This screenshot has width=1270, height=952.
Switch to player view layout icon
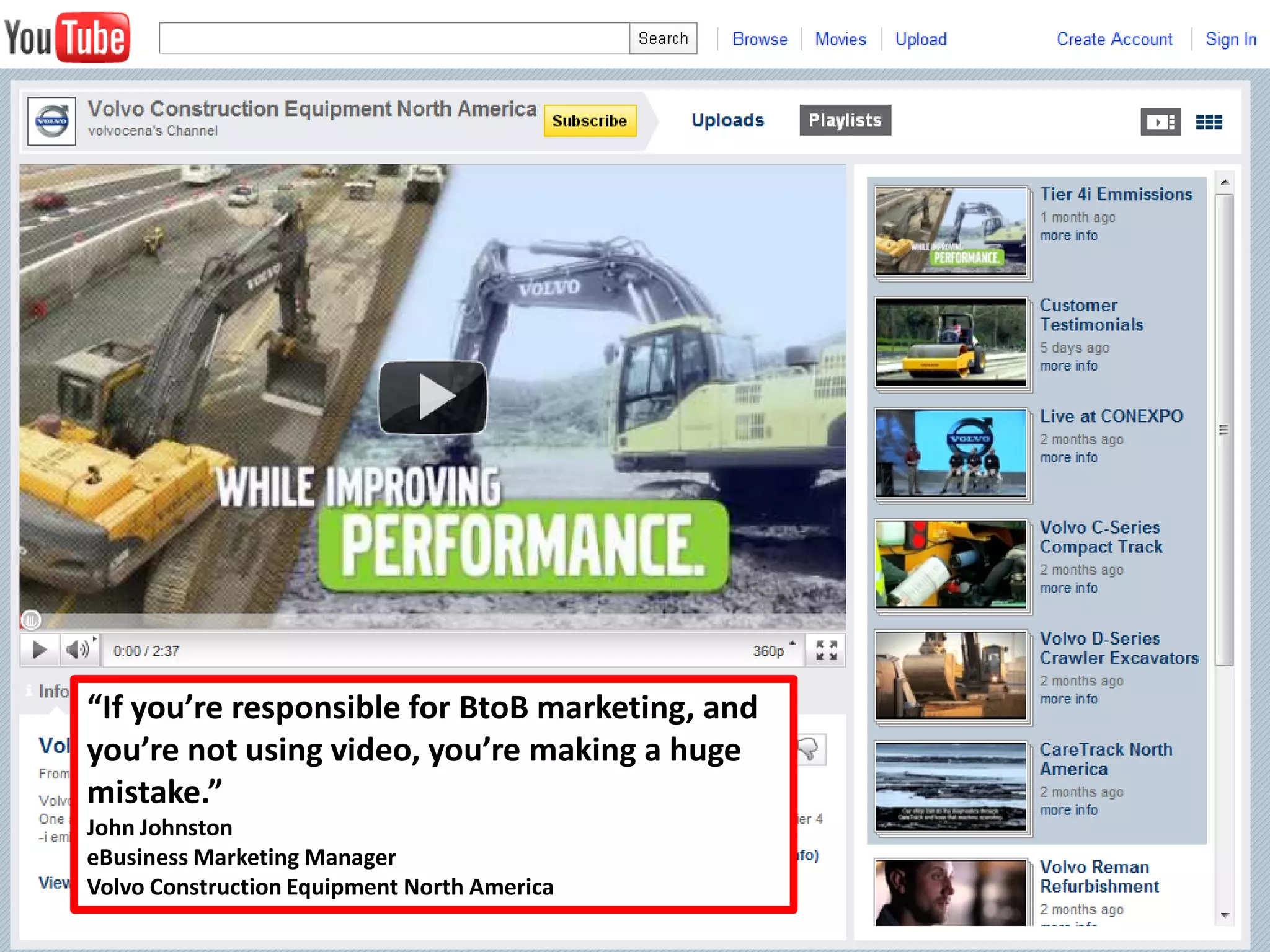[1160, 121]
